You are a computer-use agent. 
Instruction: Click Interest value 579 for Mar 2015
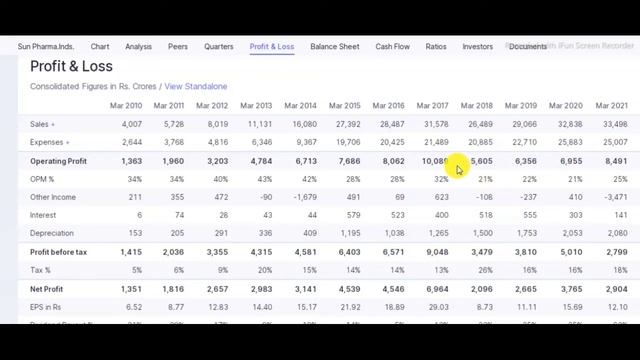pyautogui.click(x=353, y=215)
